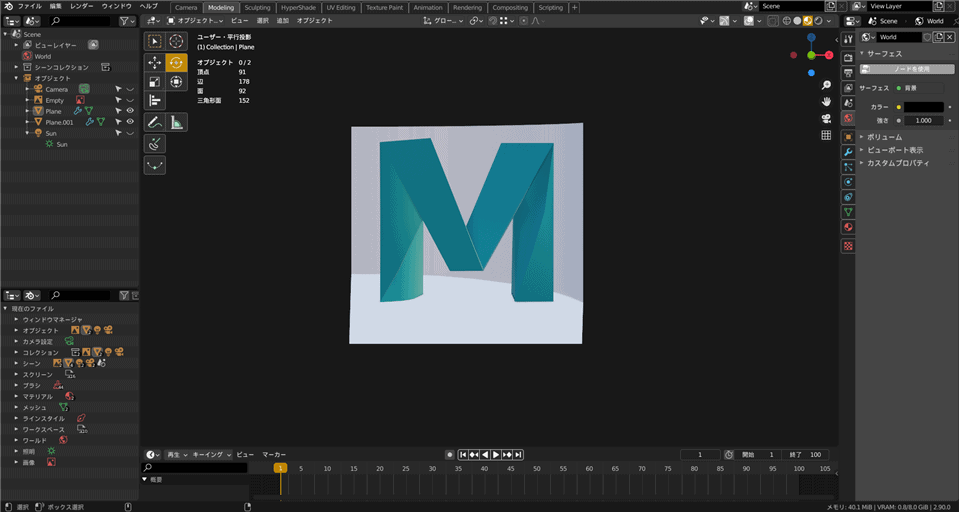Image resolution: width=959 pixels, height=512 pixels.
Task: Open the キーイング dropdown
Action: 212,454
